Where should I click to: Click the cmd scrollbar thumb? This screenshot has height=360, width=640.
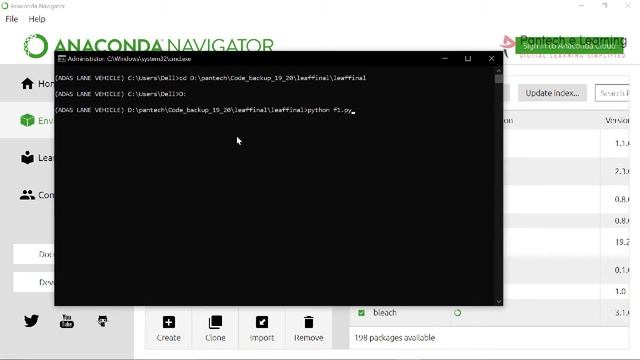[x=499, y=79]
